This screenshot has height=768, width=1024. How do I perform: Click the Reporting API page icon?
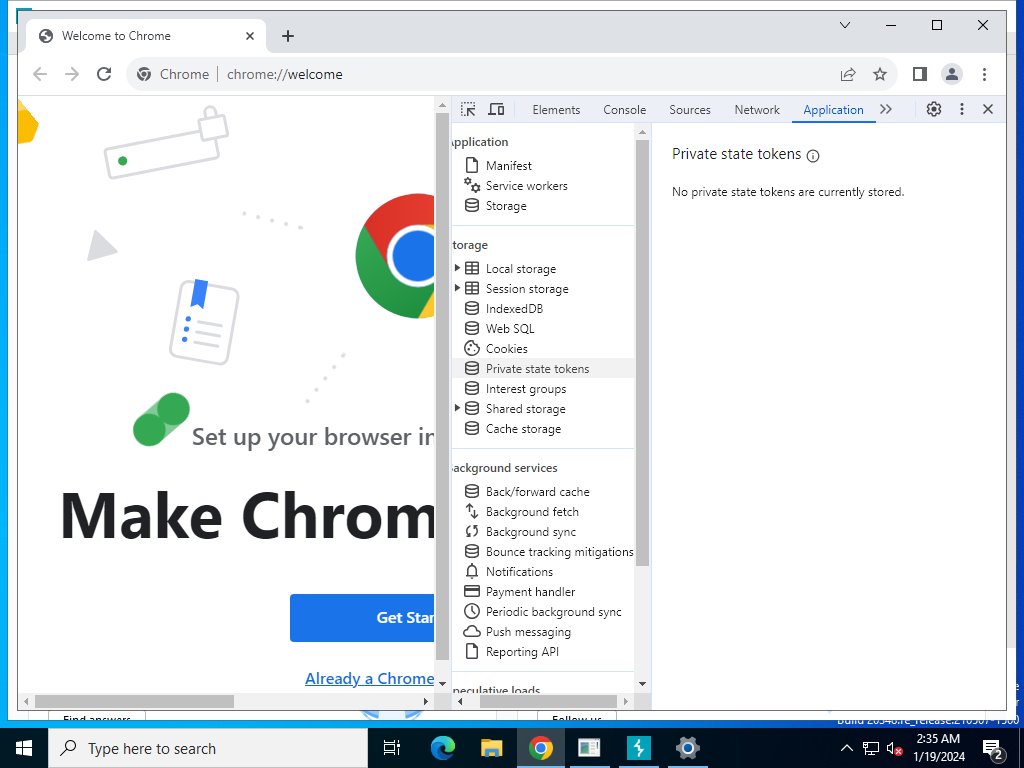pyautogui.click(x=472, y=651)
